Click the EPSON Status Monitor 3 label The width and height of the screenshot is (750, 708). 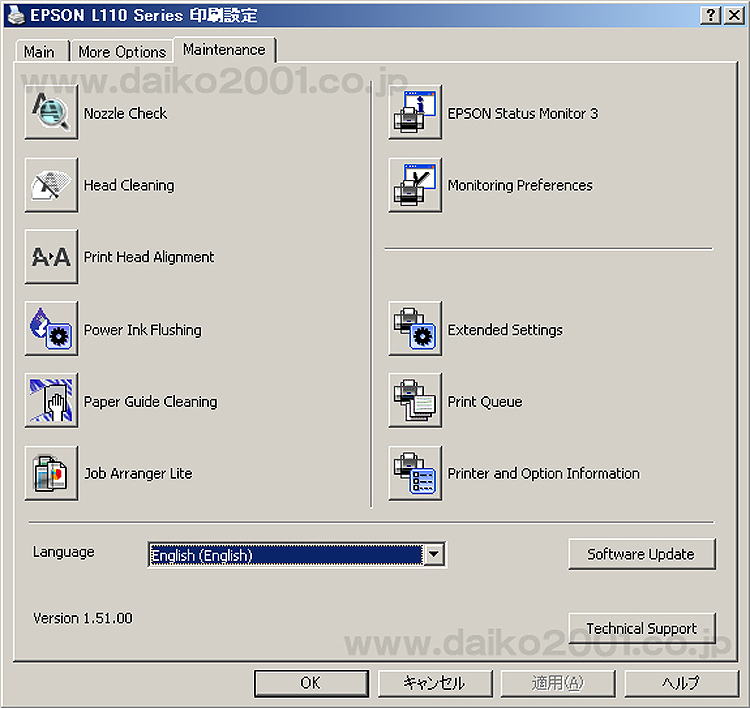(x=523, y=113)
